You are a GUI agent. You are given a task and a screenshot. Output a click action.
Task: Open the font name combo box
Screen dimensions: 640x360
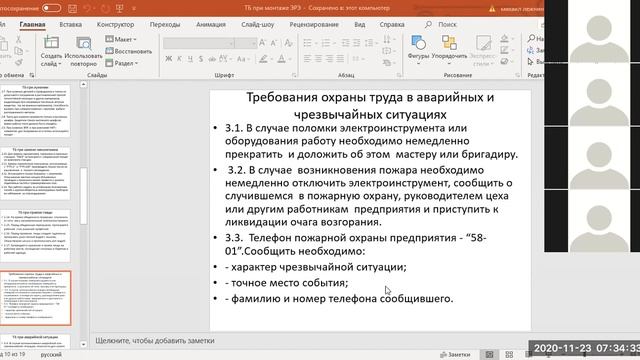(x=199, y=43)
